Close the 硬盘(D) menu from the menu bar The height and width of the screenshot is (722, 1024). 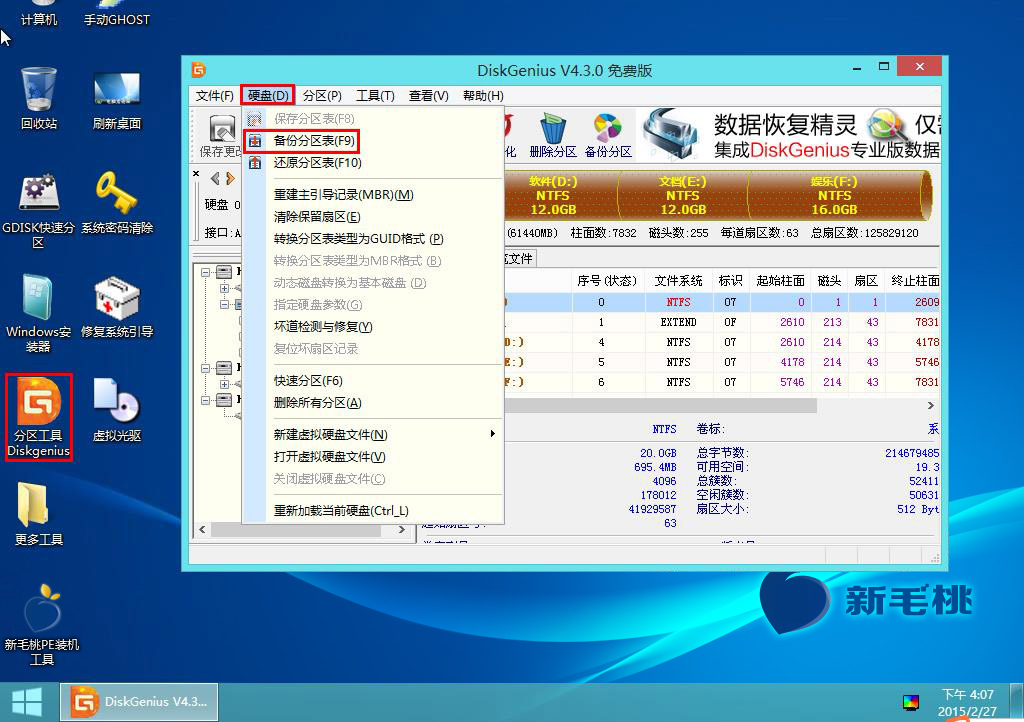268,96
